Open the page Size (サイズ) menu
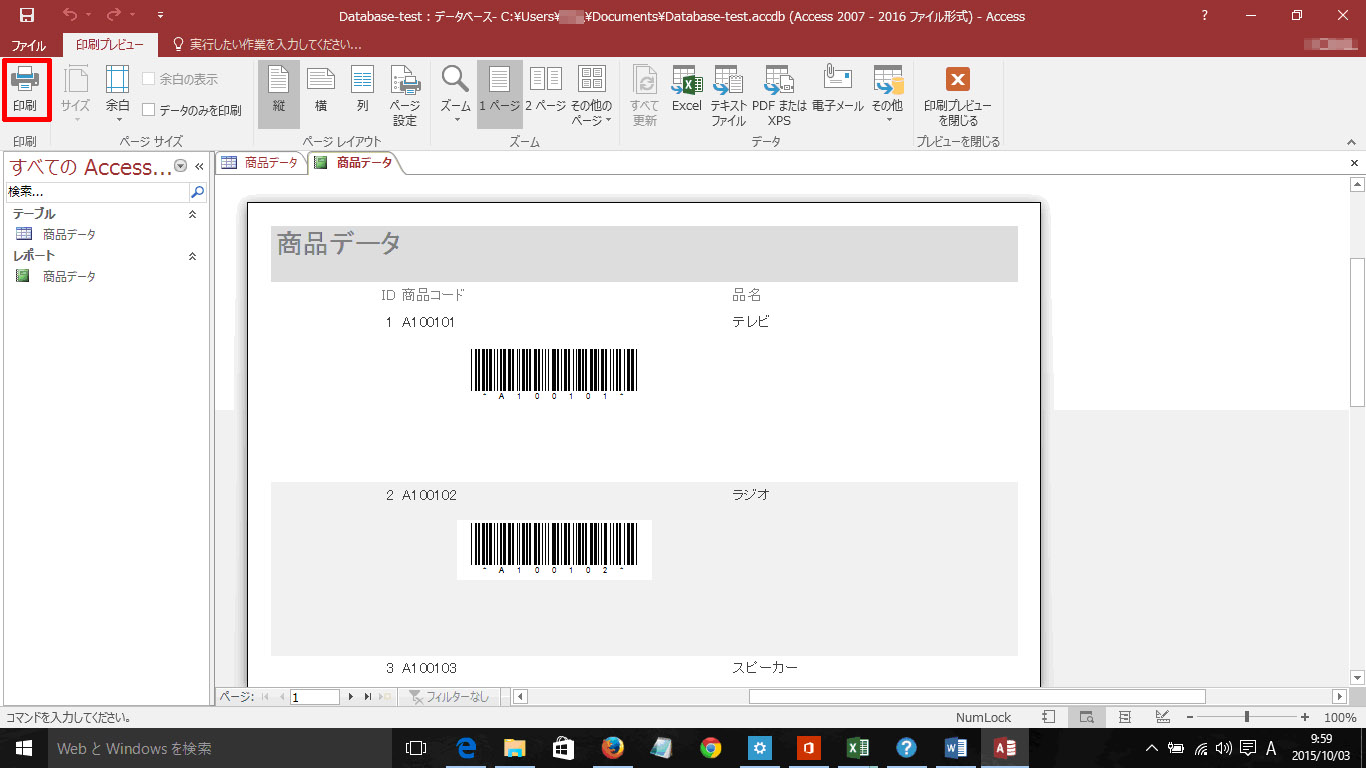The image size is (1366, 768). tap(75, 96)
